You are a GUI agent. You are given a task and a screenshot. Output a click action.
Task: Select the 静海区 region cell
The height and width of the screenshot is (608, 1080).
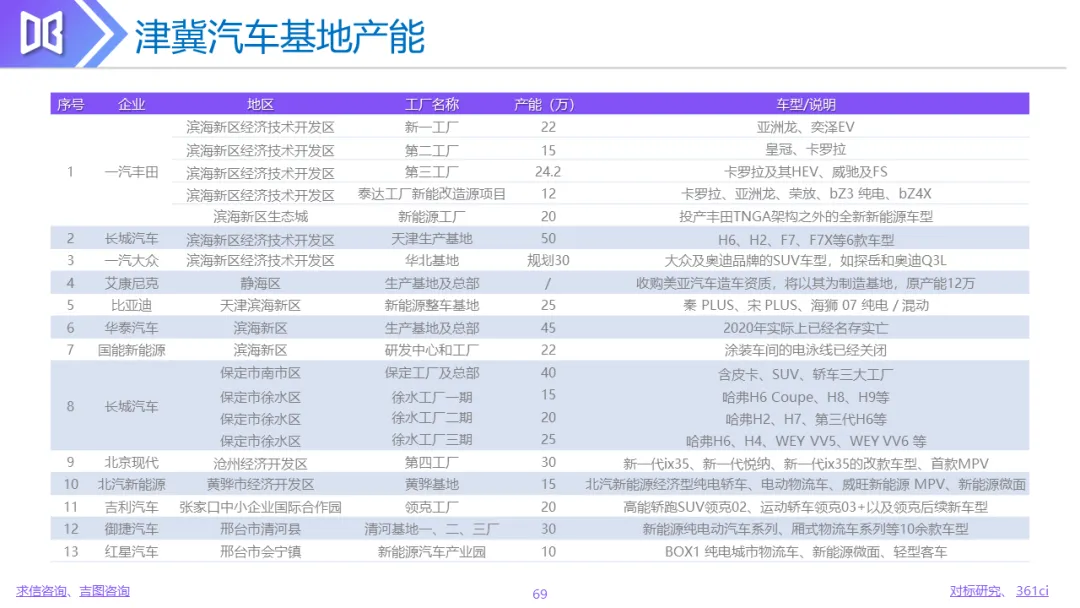pyautogui.click(x=260, y=283)
